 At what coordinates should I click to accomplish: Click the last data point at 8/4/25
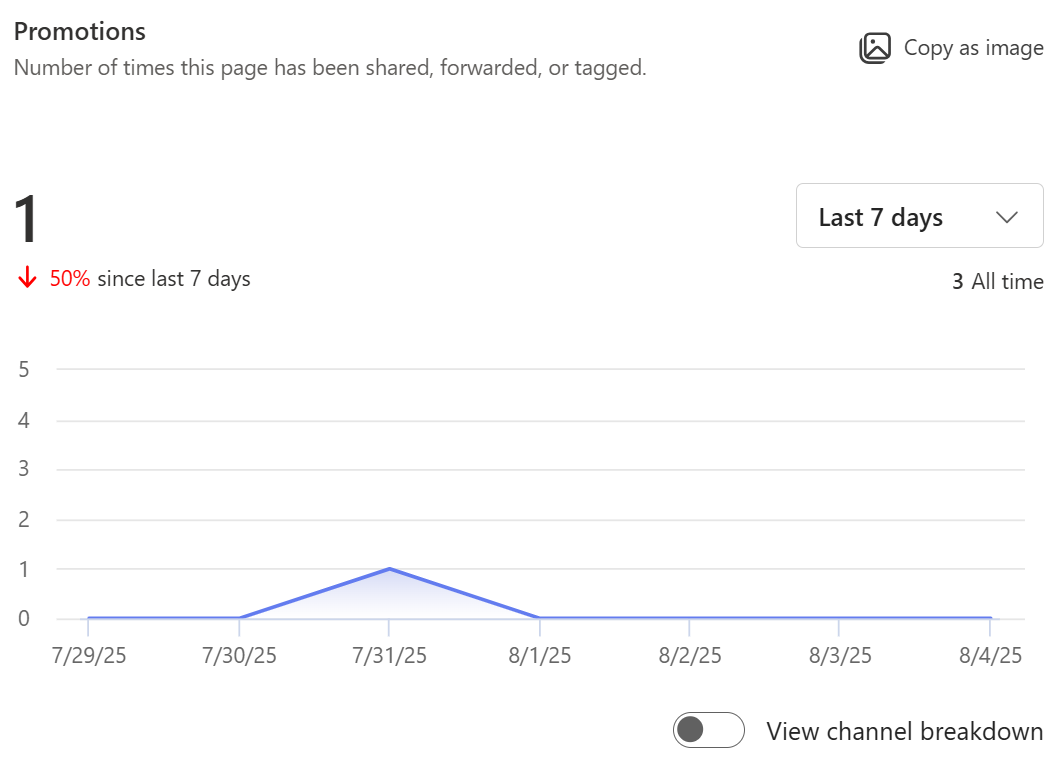(990, 618)
